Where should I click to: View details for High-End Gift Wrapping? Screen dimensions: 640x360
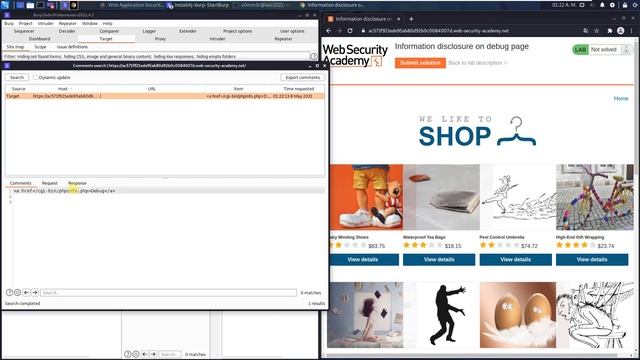click(592, 260)
